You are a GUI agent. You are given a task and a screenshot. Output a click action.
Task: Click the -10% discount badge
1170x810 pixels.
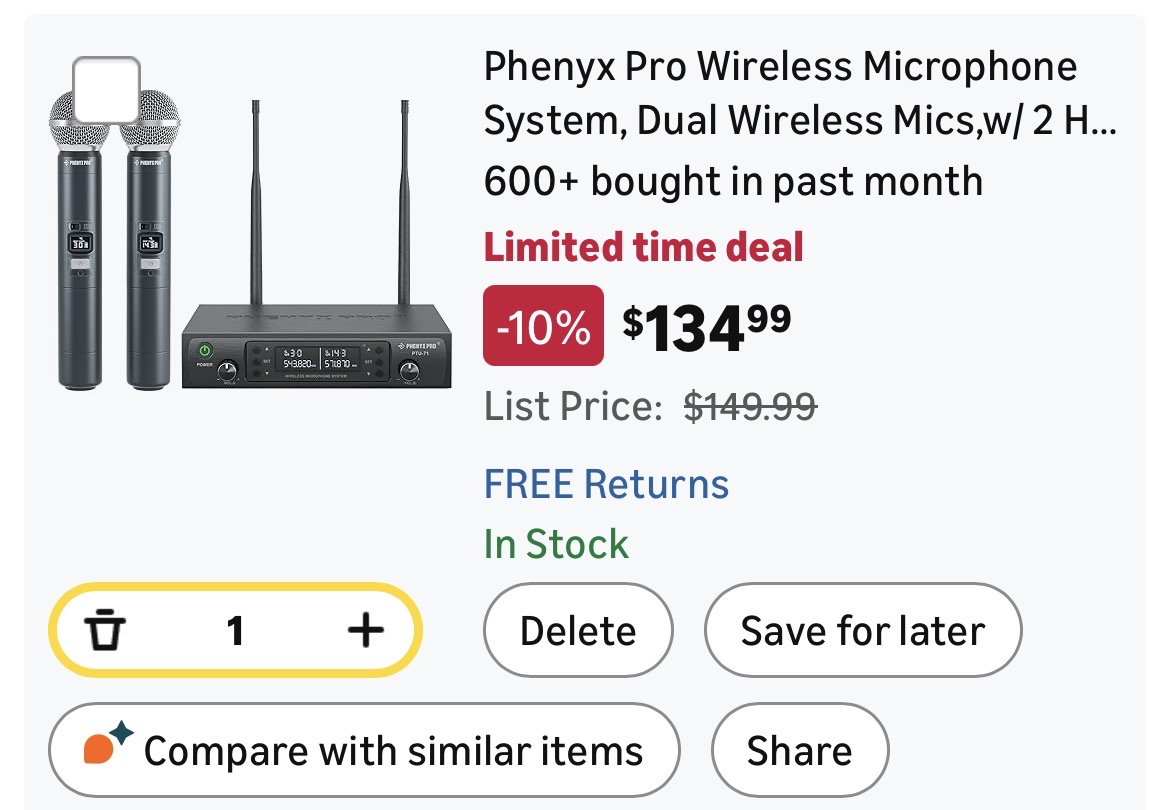pyautogui.click(x=543, y=325)
